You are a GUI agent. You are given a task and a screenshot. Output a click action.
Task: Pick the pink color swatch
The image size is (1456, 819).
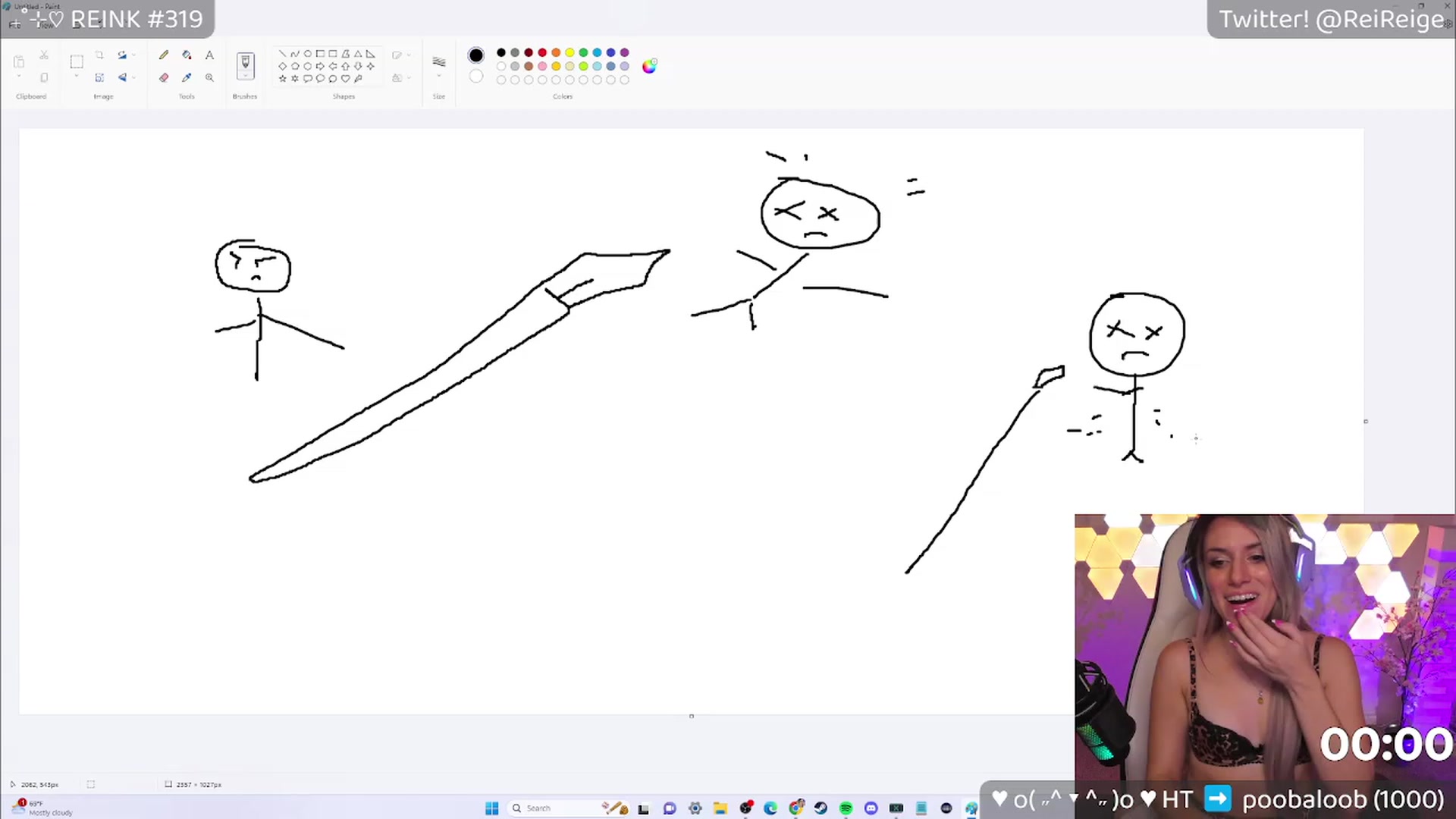(542, 66)
